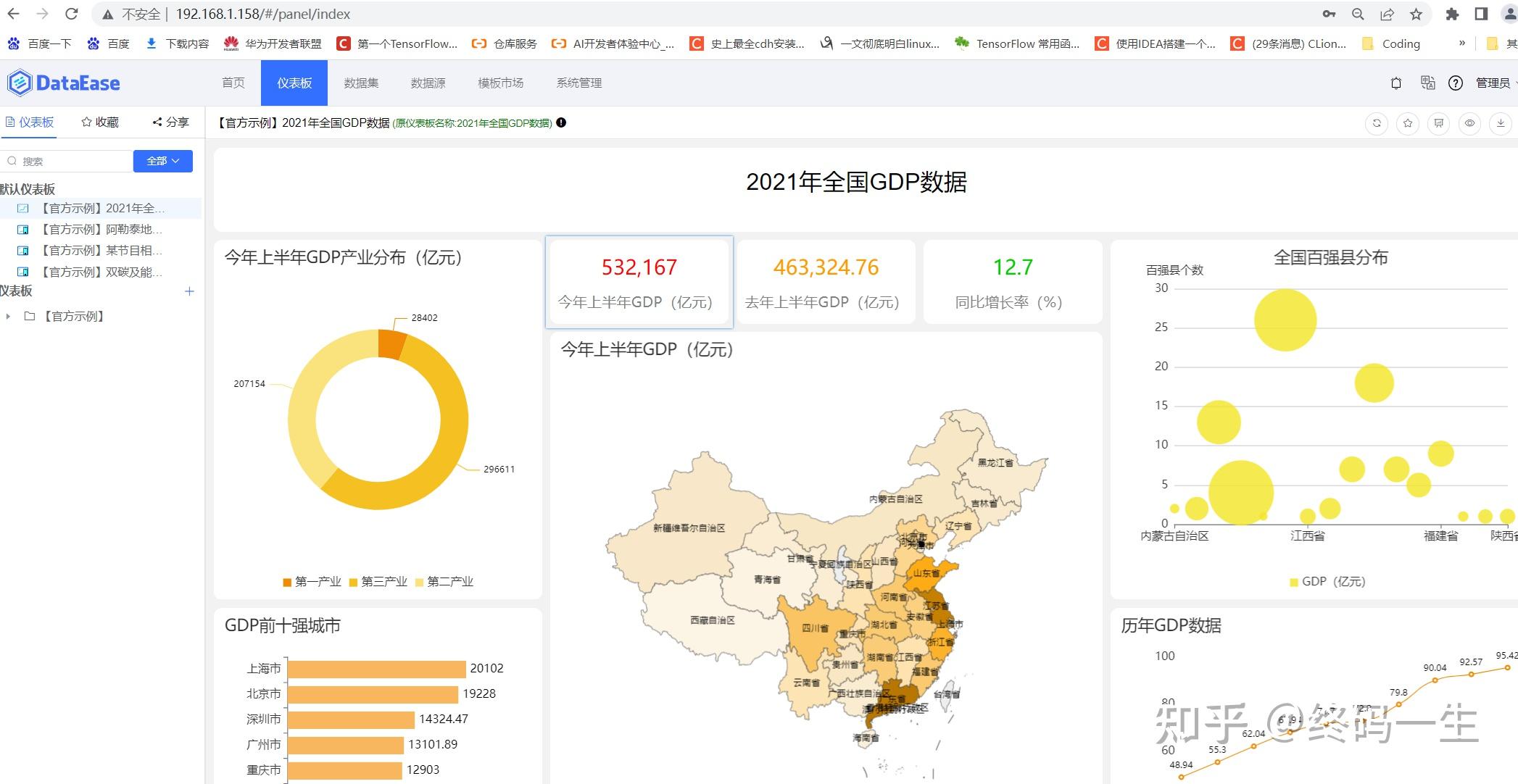Click the info icon beside the dashboard title

pyautogui.click(x=561, y=123)
